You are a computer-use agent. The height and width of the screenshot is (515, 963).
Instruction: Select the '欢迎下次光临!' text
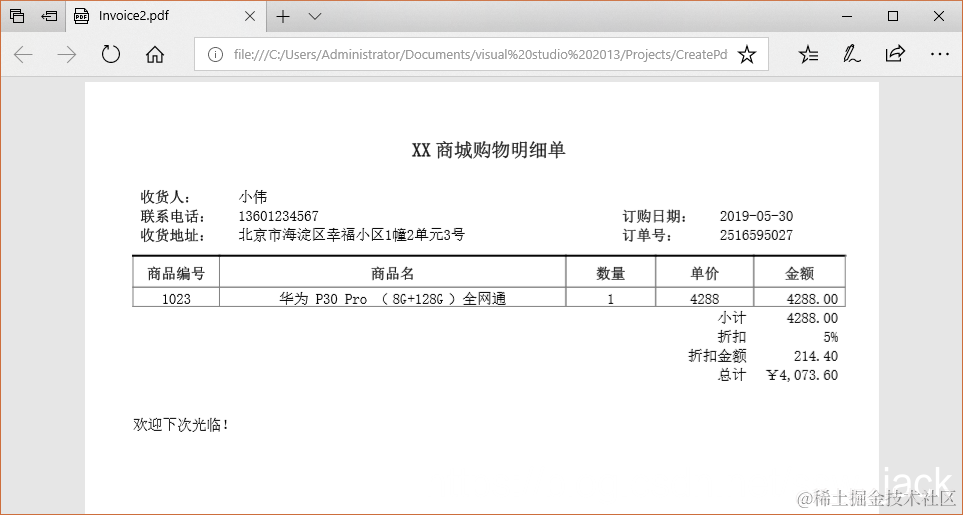181,425
